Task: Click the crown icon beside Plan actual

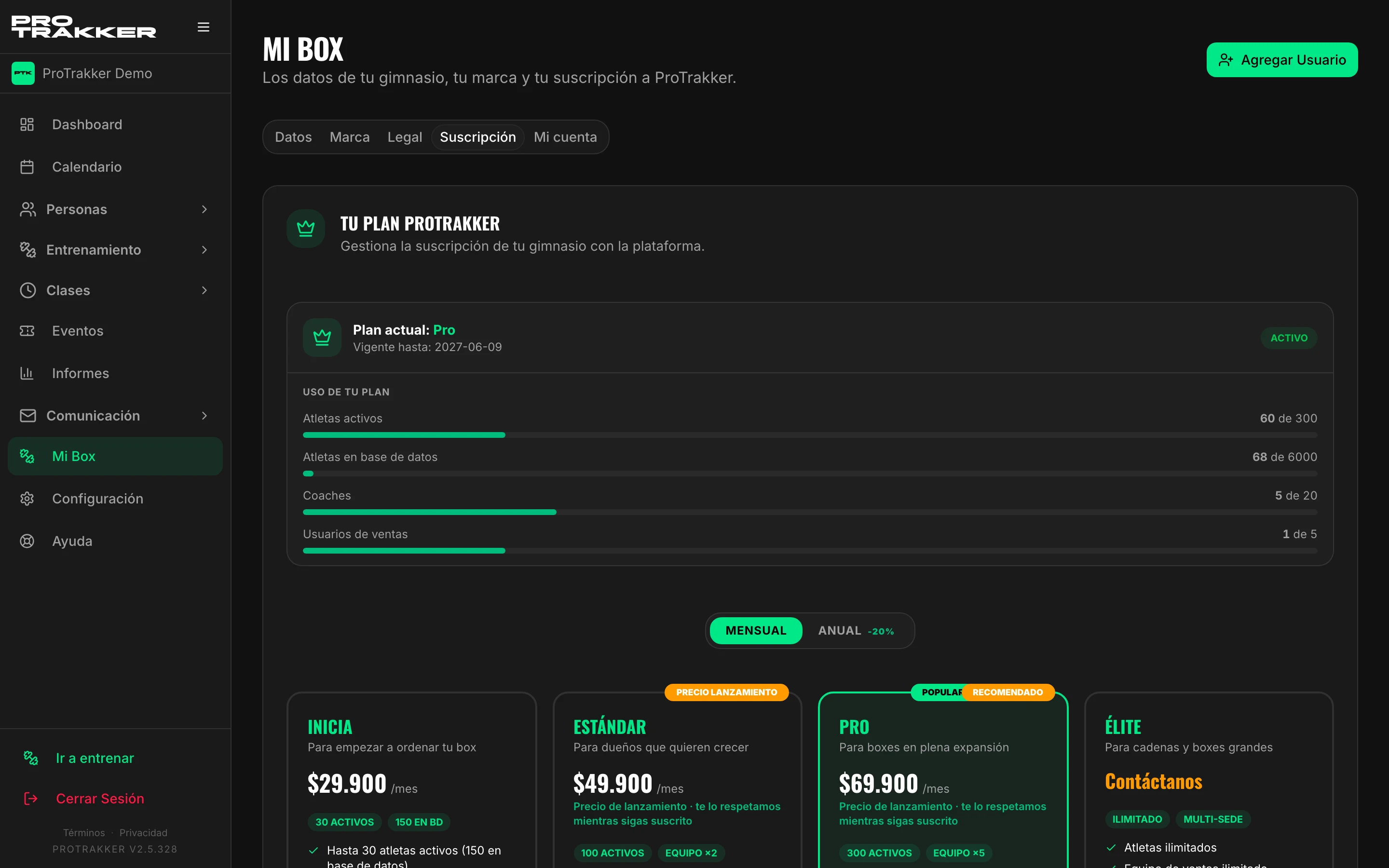Action: click(x=322, y=338)
